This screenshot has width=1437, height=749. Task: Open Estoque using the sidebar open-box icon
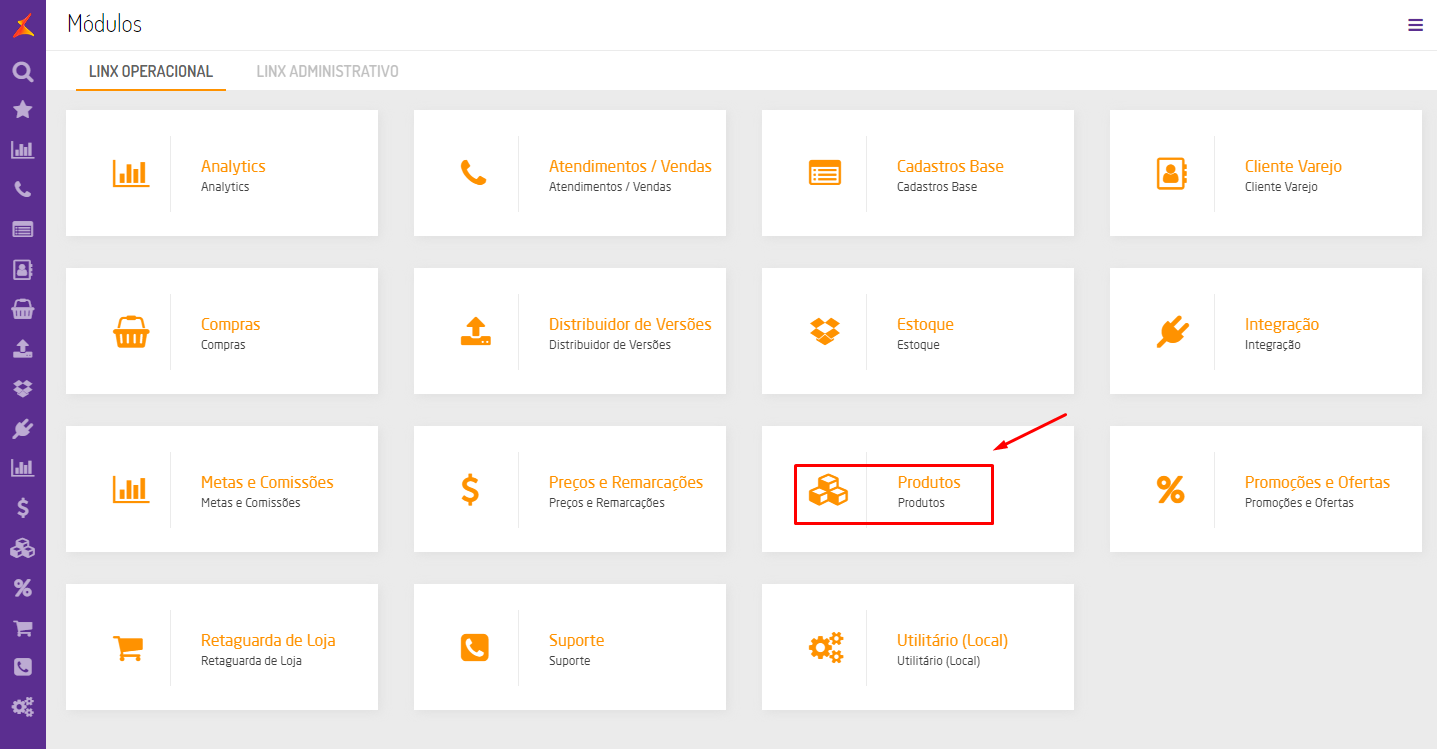coord(23,388)
